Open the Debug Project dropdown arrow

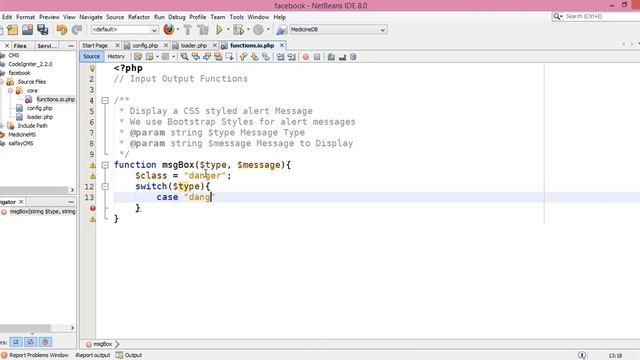(248, 30)
